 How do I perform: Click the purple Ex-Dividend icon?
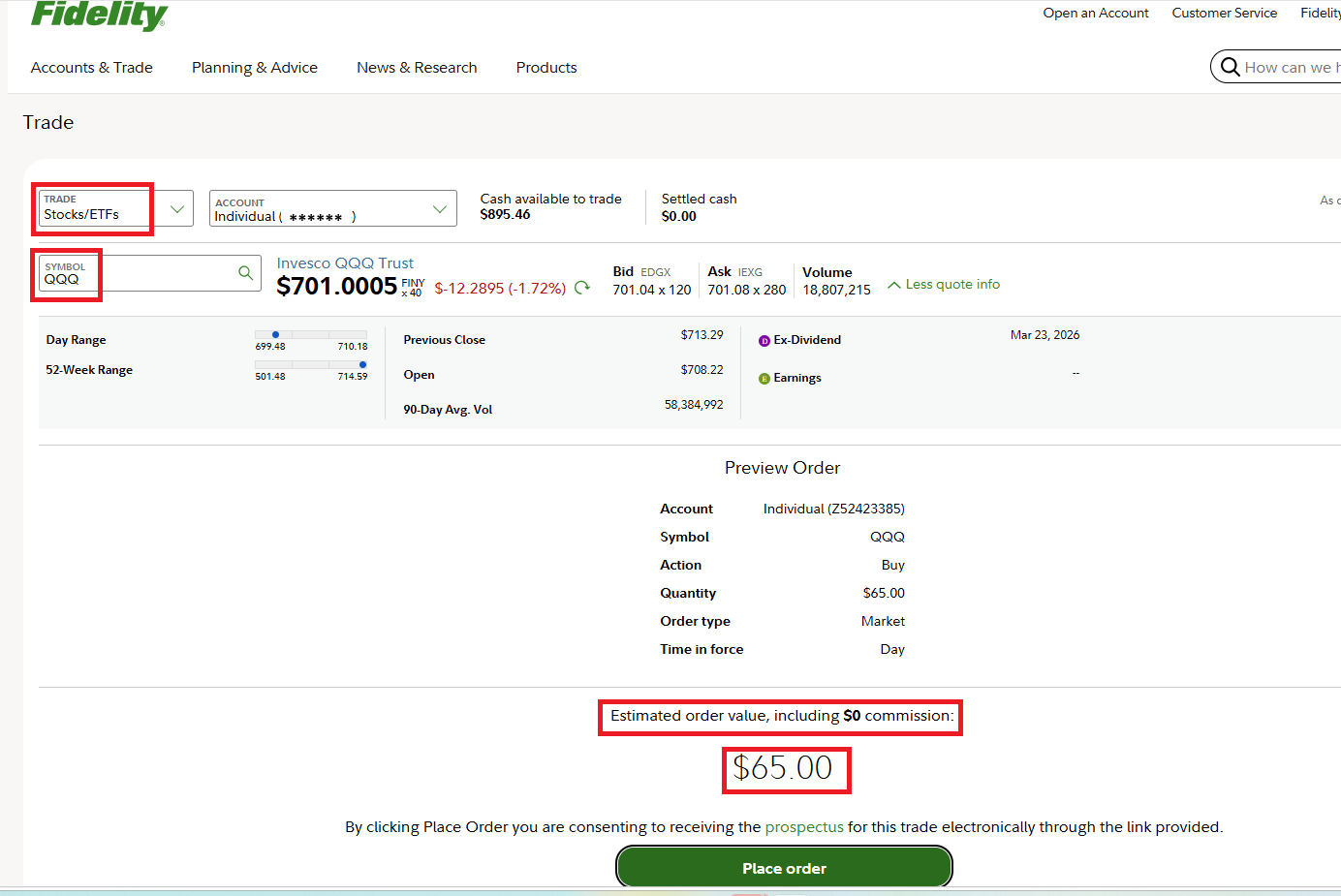[x=764, y=340]
